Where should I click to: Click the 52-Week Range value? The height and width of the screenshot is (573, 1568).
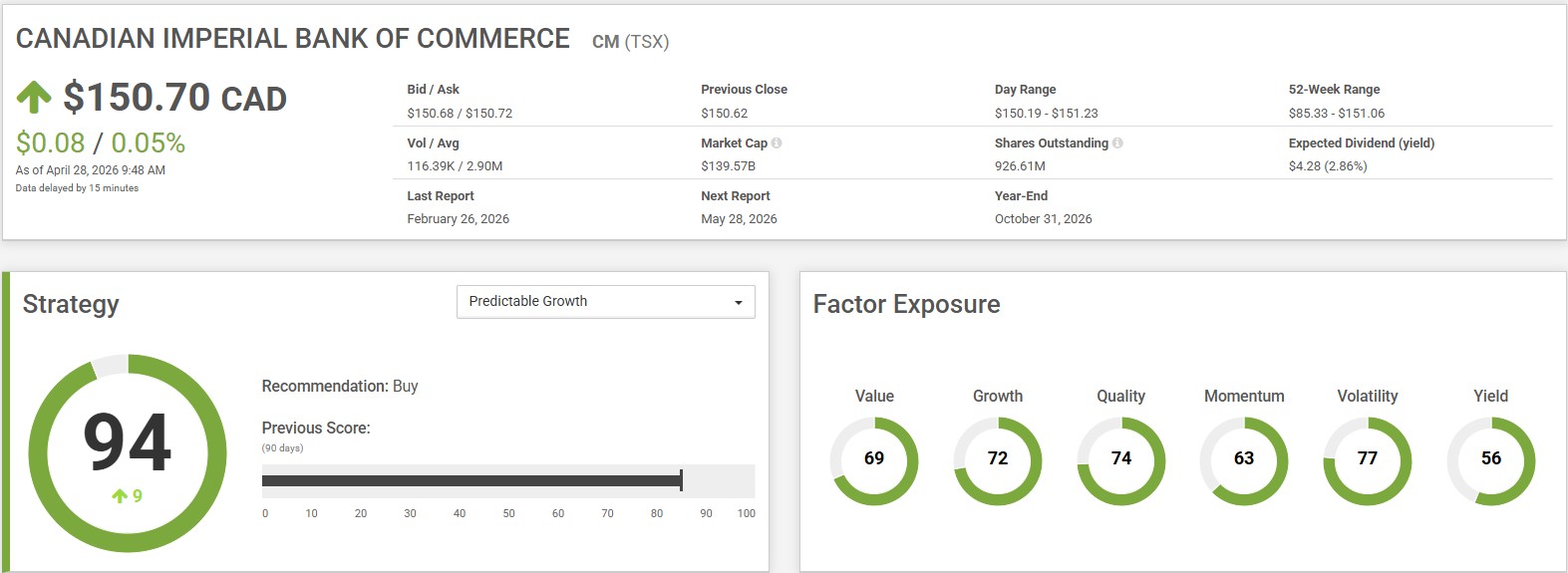(x=1336, y=114)
